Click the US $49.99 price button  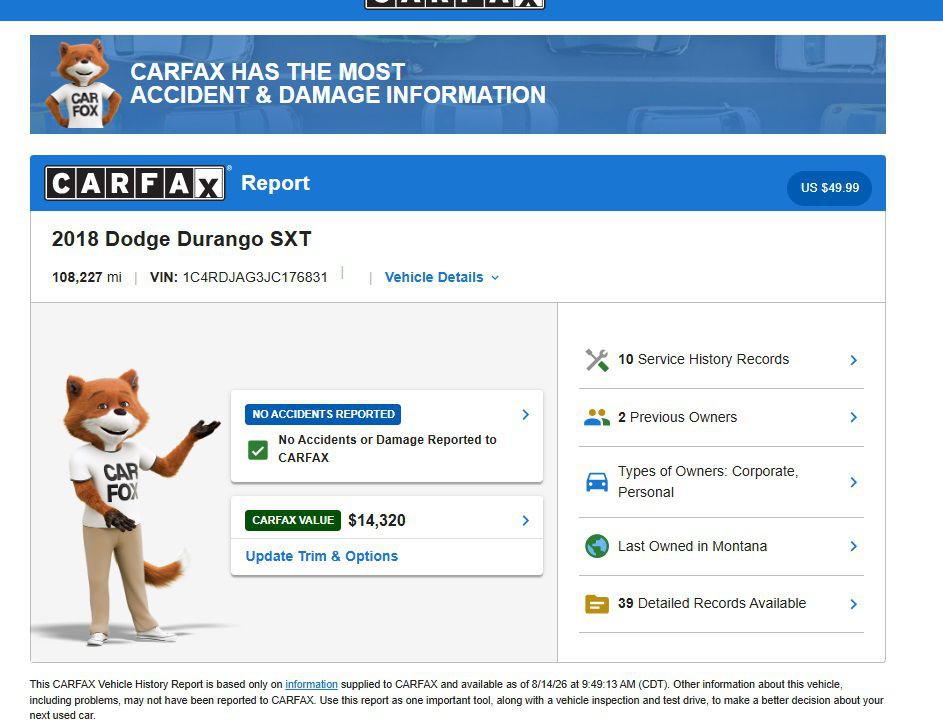(829, 188)
